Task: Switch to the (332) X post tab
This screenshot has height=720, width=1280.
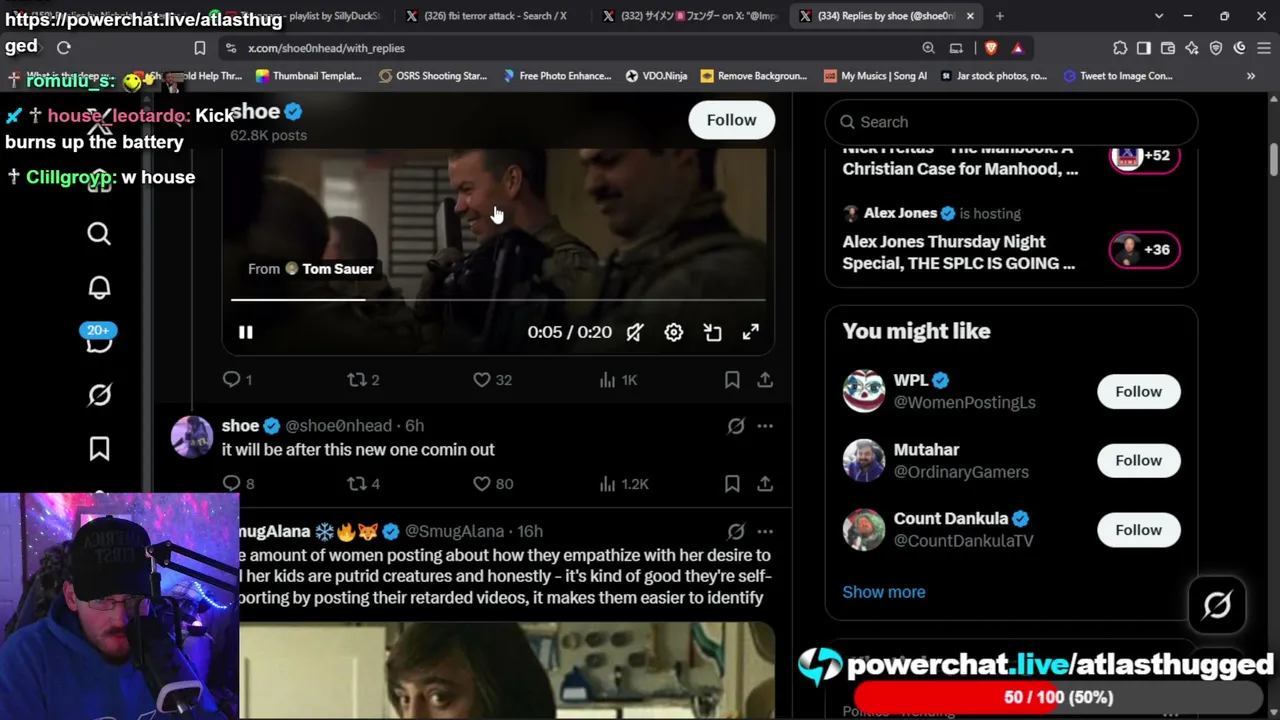Action: (x=690, y=16)
